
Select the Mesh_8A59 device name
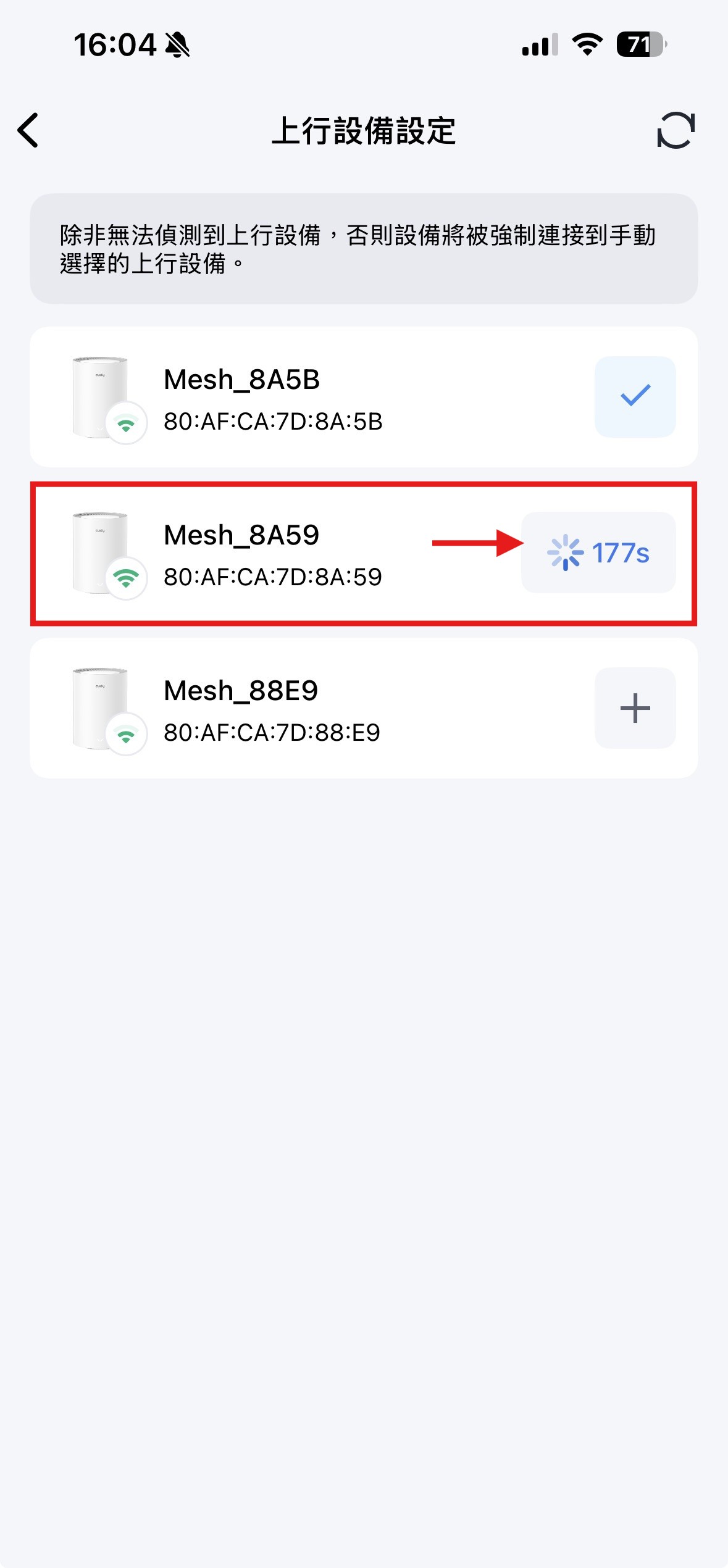click(241, 535)
